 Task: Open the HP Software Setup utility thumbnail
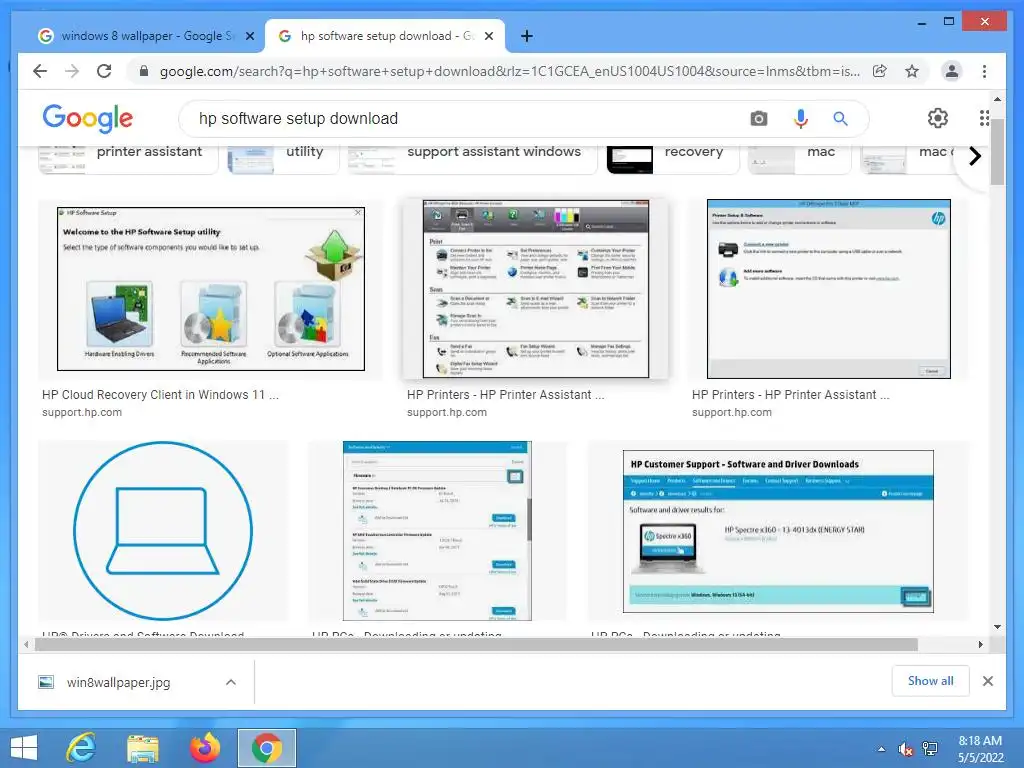(211, 289)
